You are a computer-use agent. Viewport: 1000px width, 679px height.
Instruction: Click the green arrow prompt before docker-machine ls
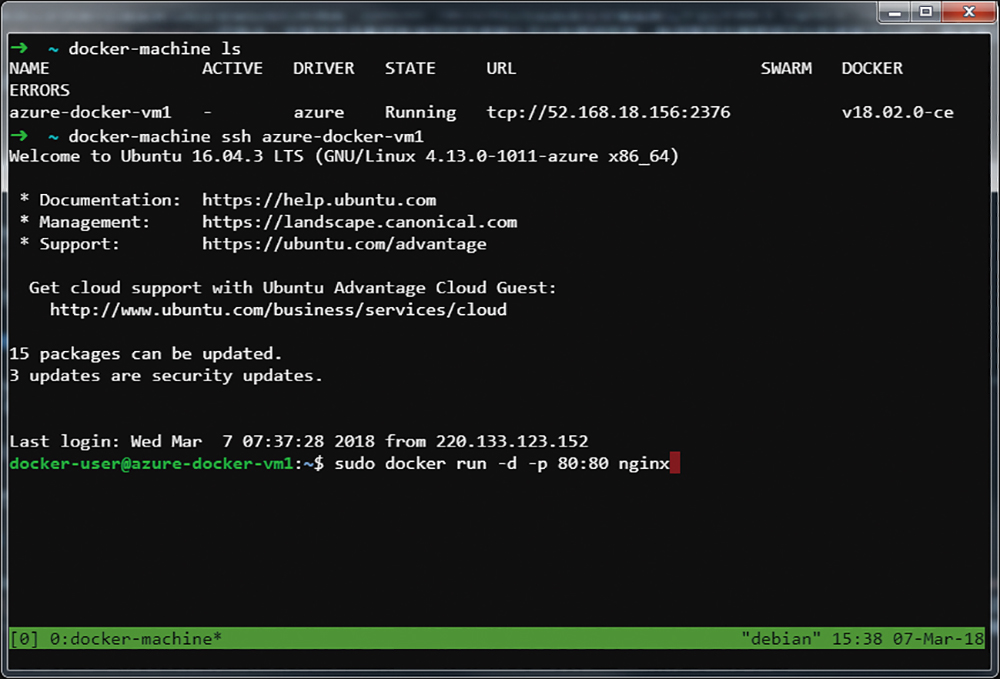[x=18, y=48]
